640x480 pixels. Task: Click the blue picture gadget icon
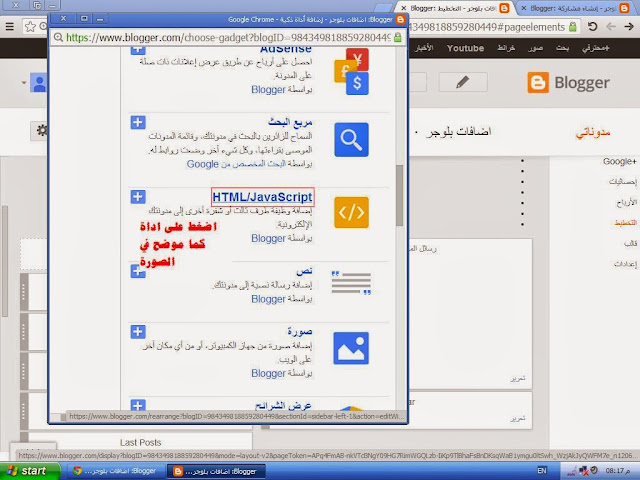(351, 348)
